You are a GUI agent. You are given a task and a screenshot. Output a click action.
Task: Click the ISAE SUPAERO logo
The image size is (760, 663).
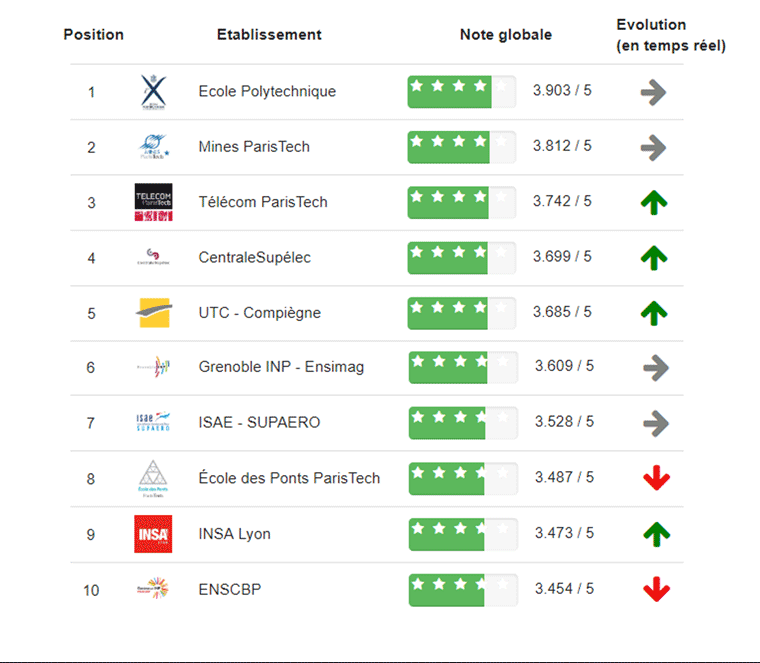(153, 422)
